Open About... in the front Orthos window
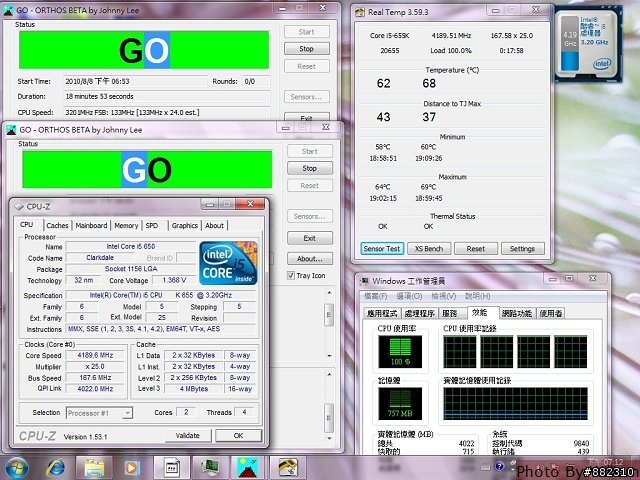640x480 pixels. tap(309, 259)
